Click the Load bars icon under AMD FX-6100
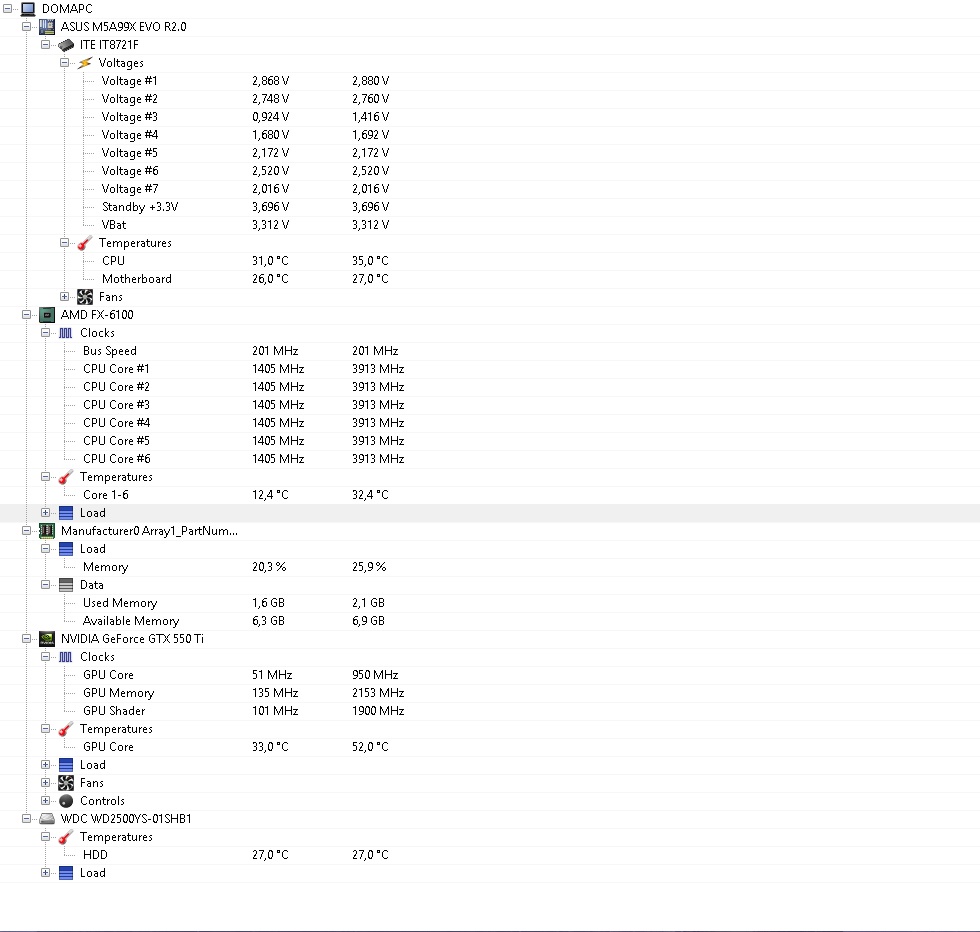 pos(66,513)
